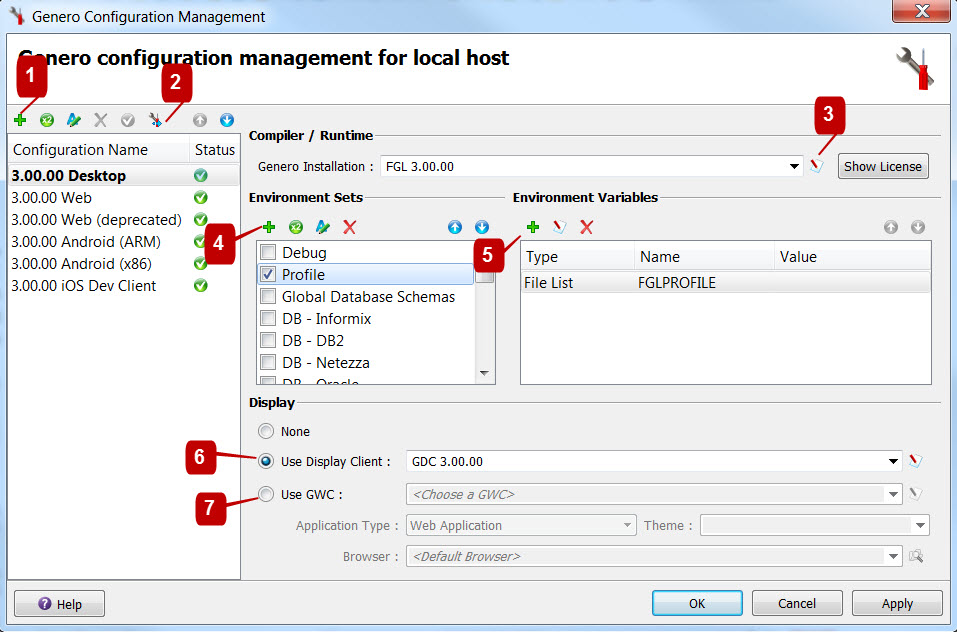Uncheck the Profile environment set
Screen dimensions: 957x632
[x=269, y=275]
